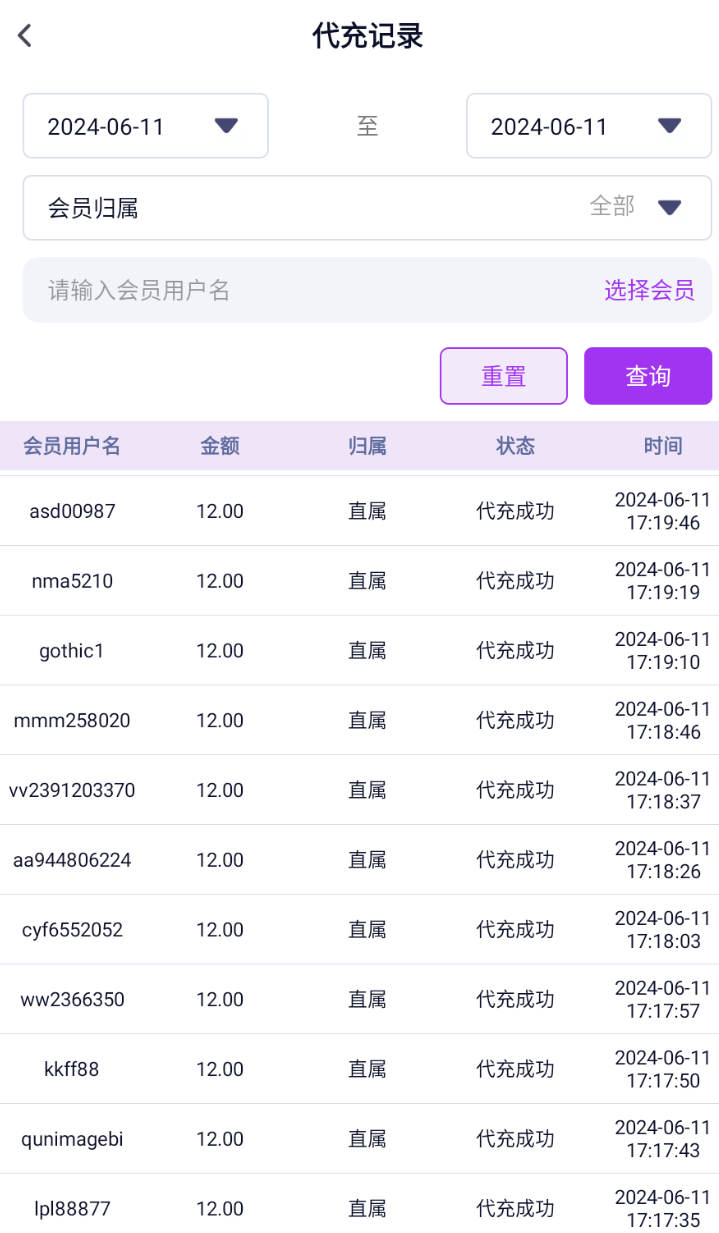Open the start date dropdown

click(146, 126)
